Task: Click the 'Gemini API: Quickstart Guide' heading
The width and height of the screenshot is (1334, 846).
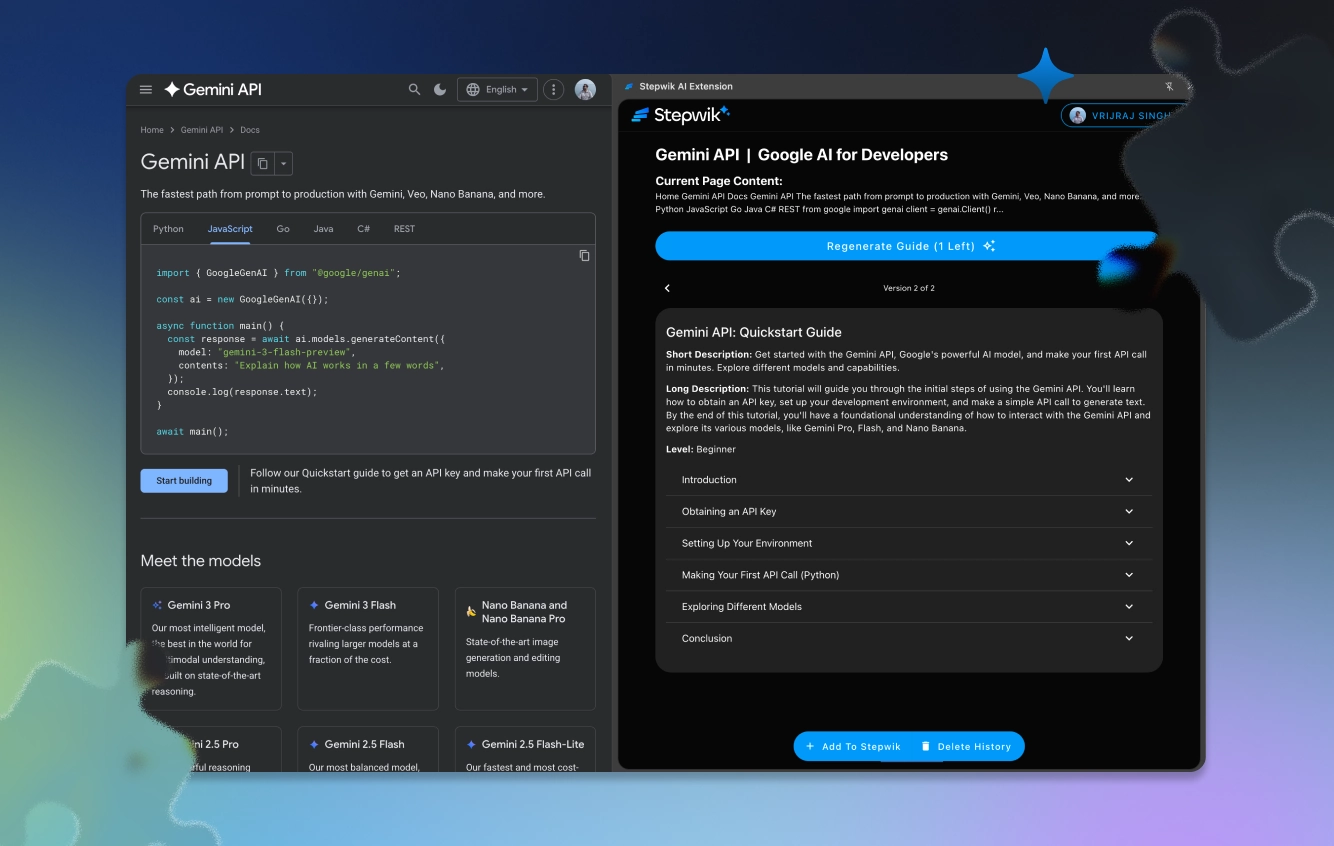Action: click(754, 332)
